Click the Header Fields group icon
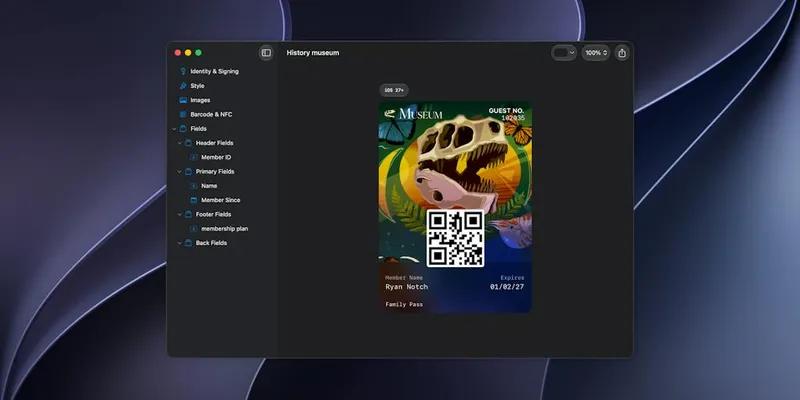This screenshot has height=400, width=800. pyautogui.click(x=188, y=143)
